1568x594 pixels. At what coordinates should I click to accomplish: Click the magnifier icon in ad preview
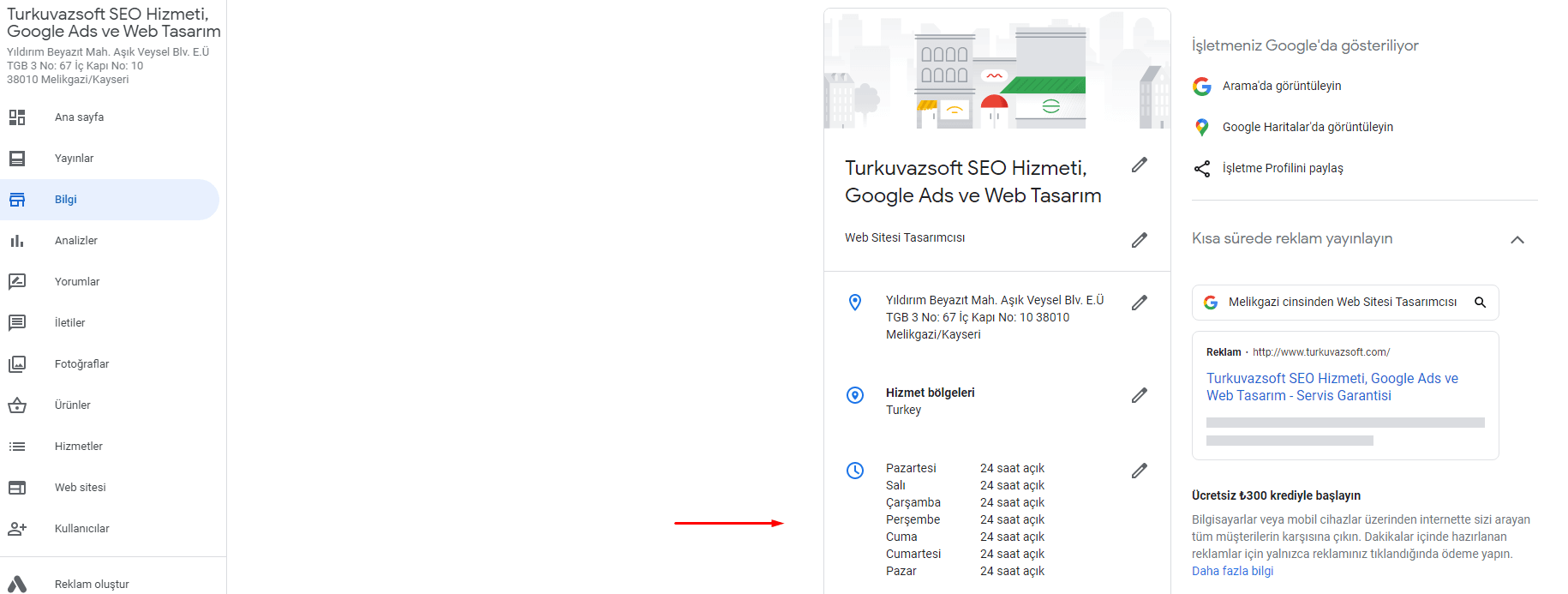1480,303
